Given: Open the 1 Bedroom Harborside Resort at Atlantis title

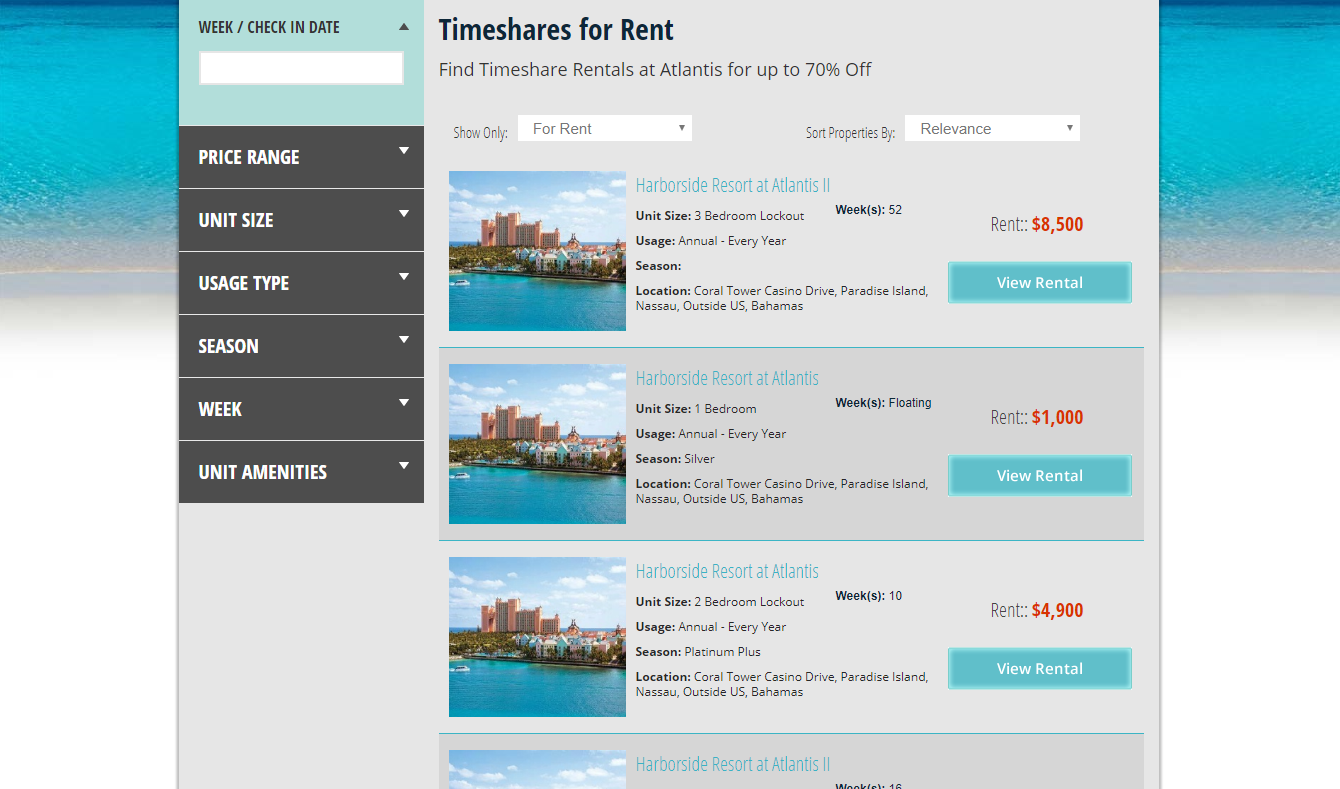Looking at the screenshot, I should [x=727, y=378].
